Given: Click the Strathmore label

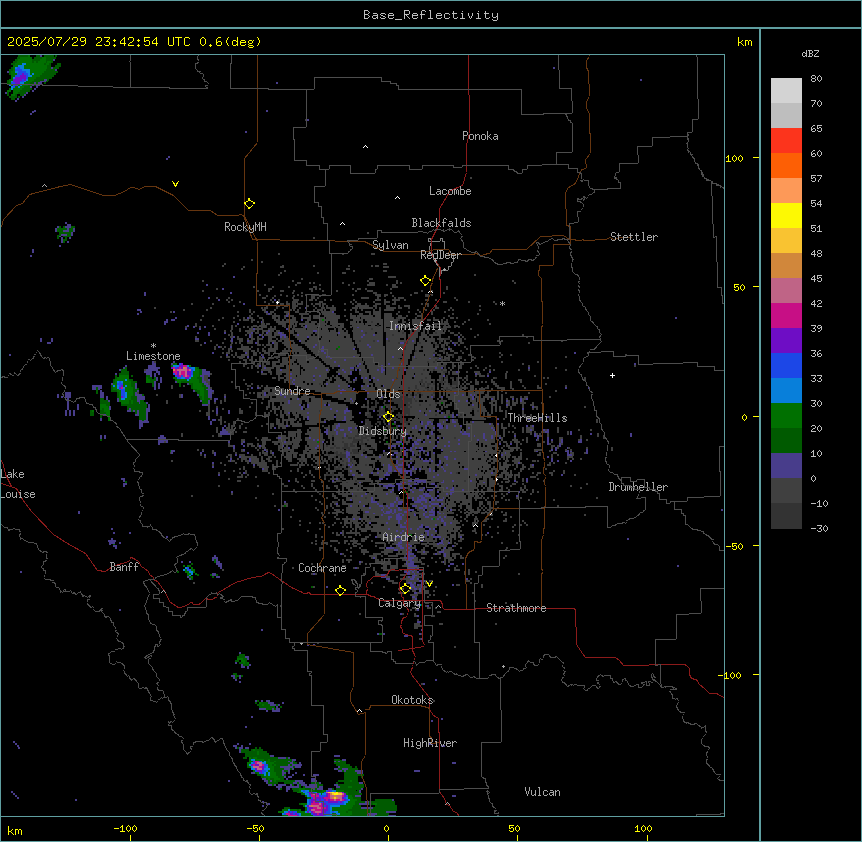Looking at the screenshot, I should click(x=516, y=608).
